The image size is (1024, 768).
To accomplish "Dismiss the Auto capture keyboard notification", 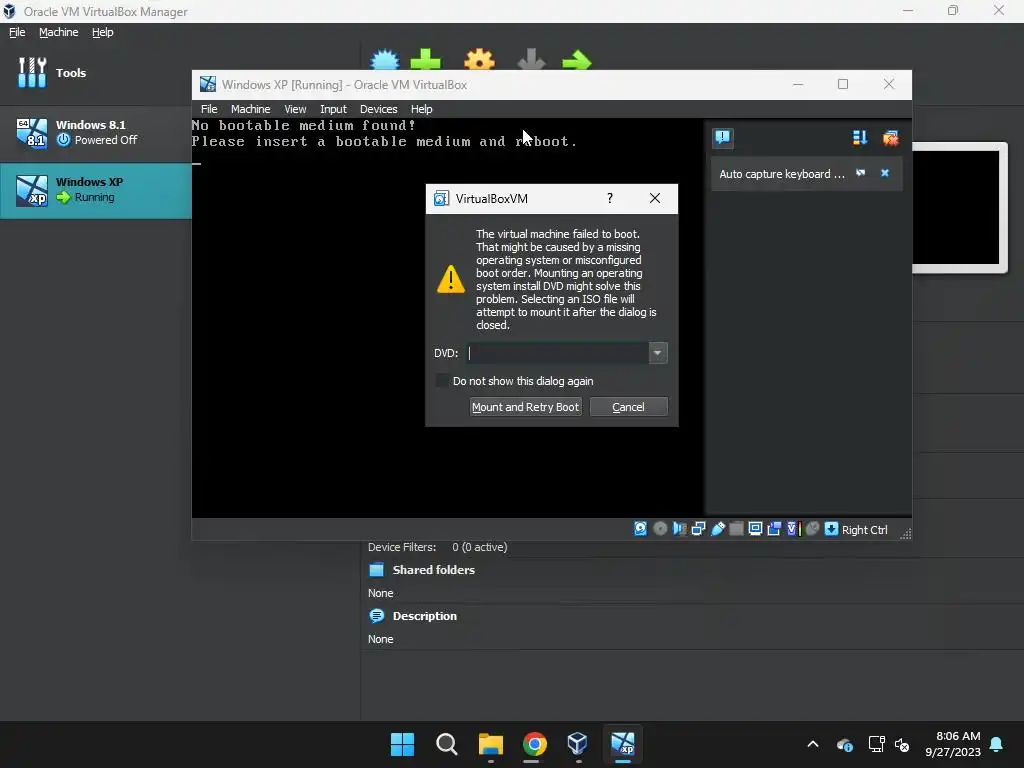I will [x=885, y=173].
